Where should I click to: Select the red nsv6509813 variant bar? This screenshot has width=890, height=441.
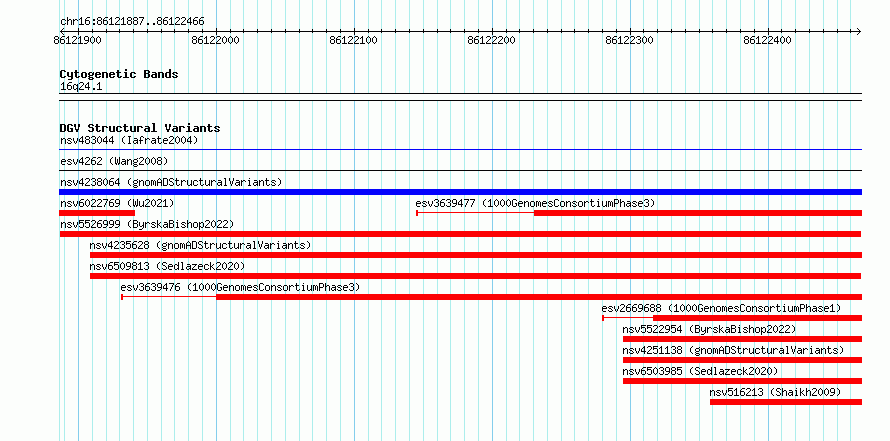pos(476,276)
